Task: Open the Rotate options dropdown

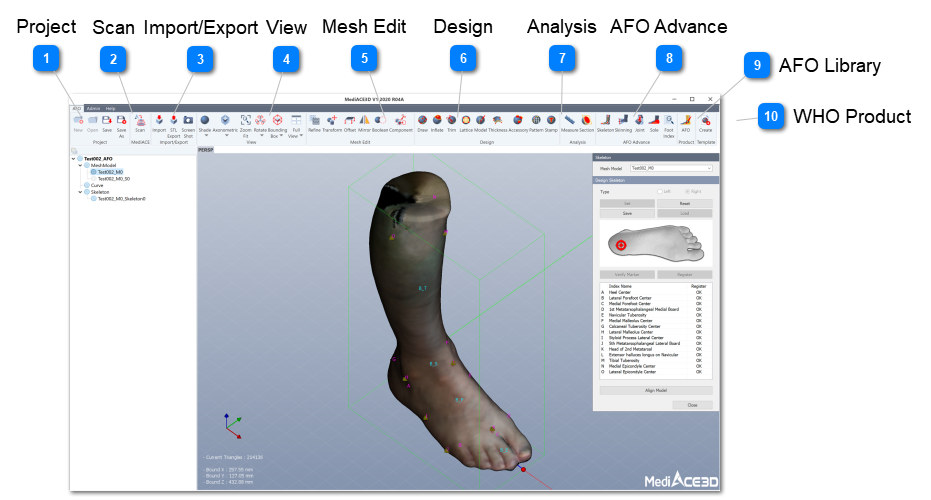Action: tap(262, 135)
